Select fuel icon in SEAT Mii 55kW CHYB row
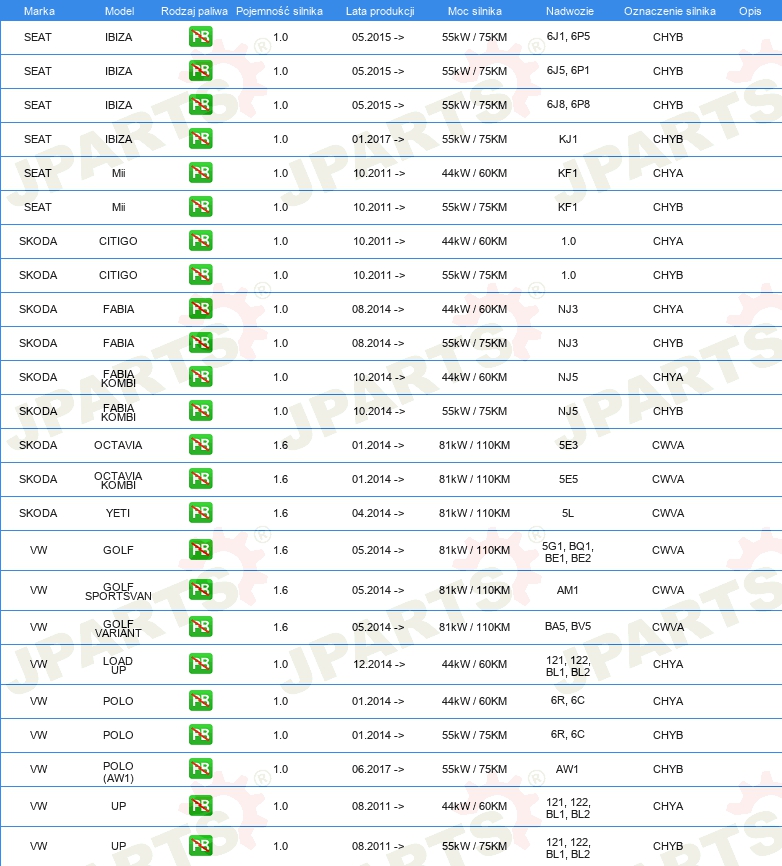 pos(200,207)
